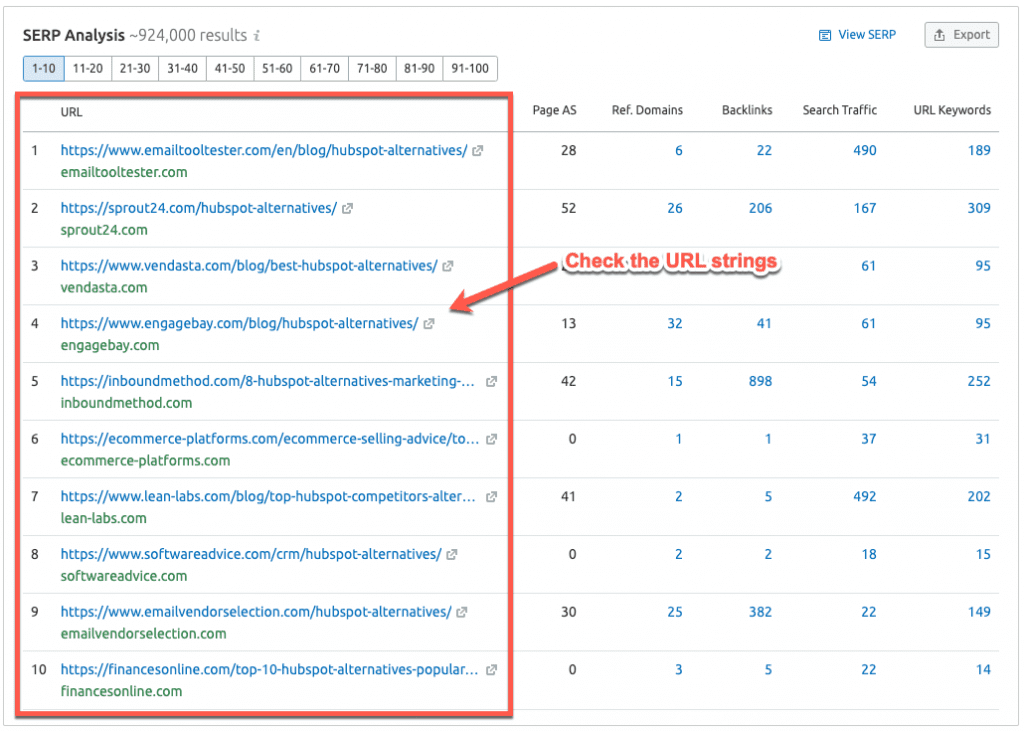Open the lean-labs.com blog URL
Image resolution: width=1024 pixels, height=731 pixels.
click(x=268, y=496)
